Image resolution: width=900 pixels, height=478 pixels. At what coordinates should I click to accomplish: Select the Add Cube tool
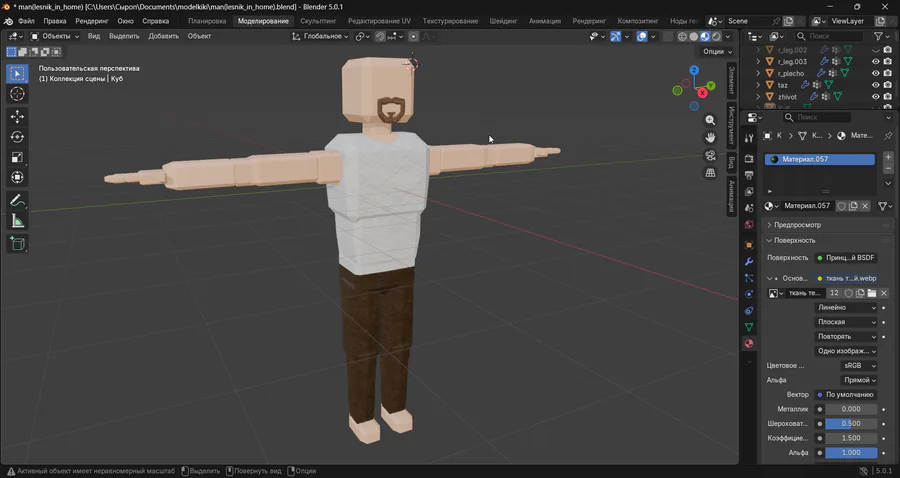tap(17, 244)
